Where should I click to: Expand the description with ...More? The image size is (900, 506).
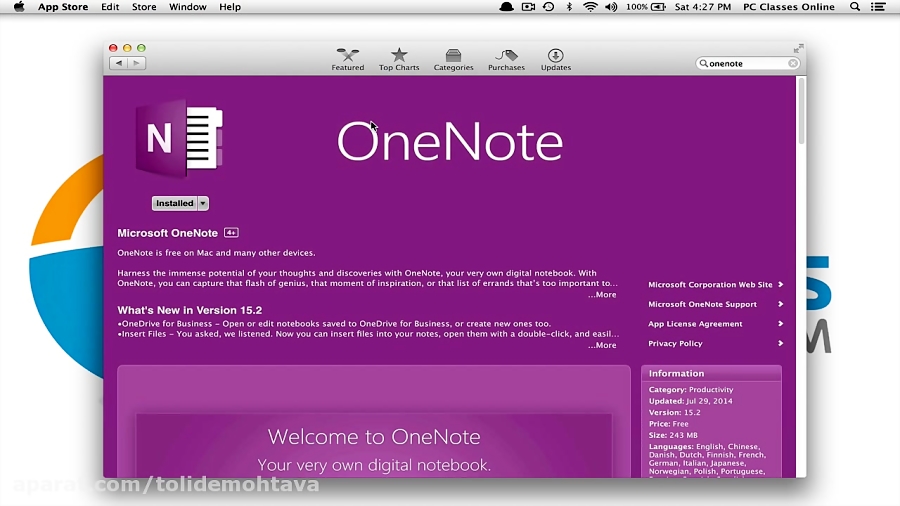tap(602, 295)
